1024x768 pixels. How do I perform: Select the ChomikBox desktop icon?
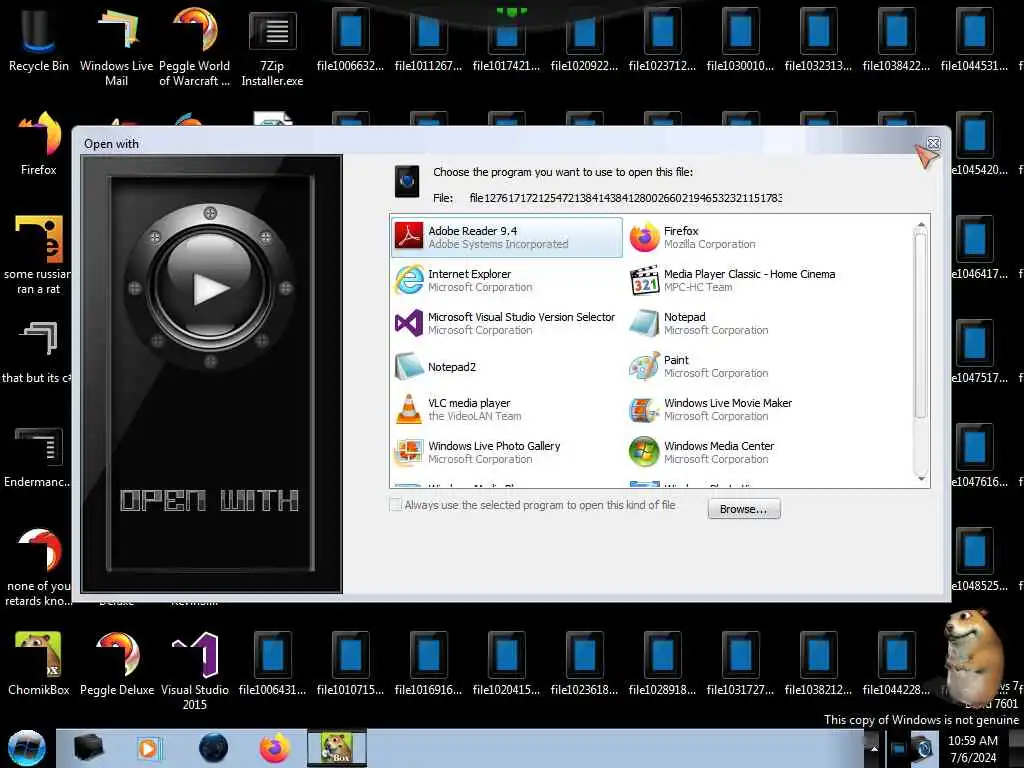pos(39,664)
